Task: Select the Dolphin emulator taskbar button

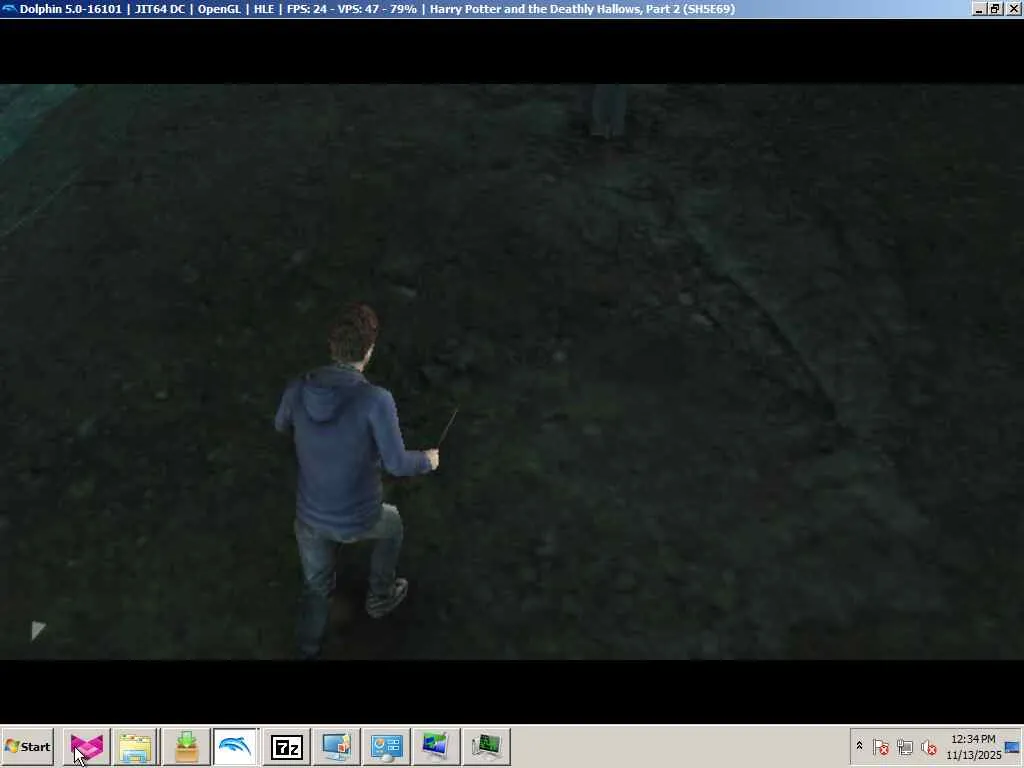Action: click(x=236, y=746)
